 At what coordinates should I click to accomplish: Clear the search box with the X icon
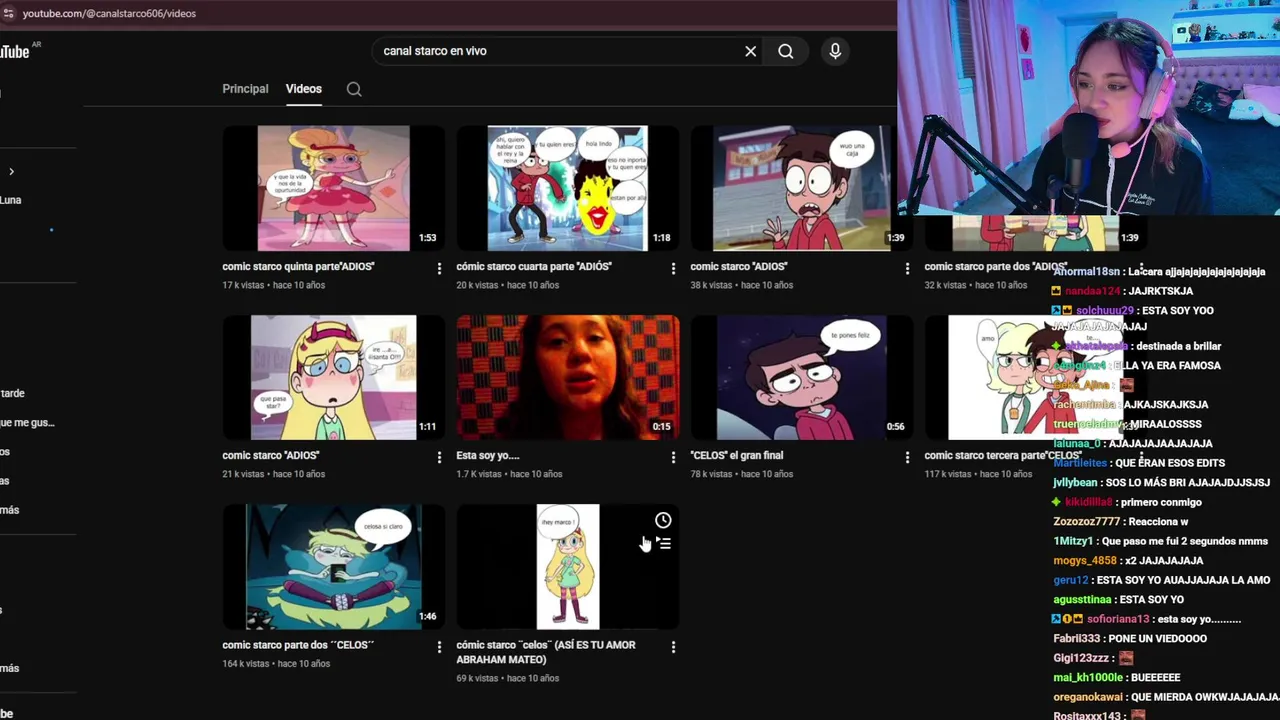click(x=750, y=51)
